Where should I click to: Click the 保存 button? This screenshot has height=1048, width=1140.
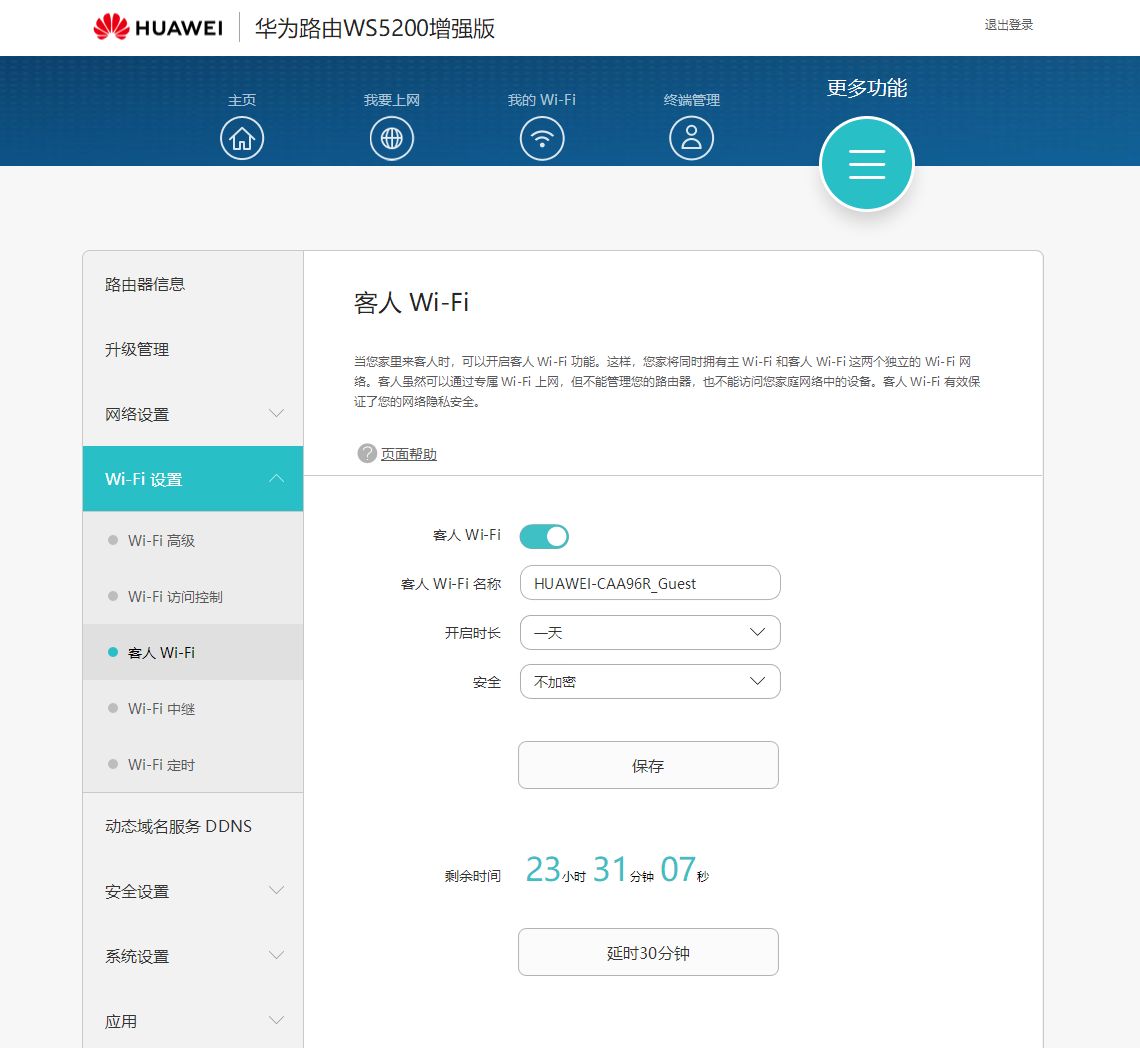pos(648,765)
